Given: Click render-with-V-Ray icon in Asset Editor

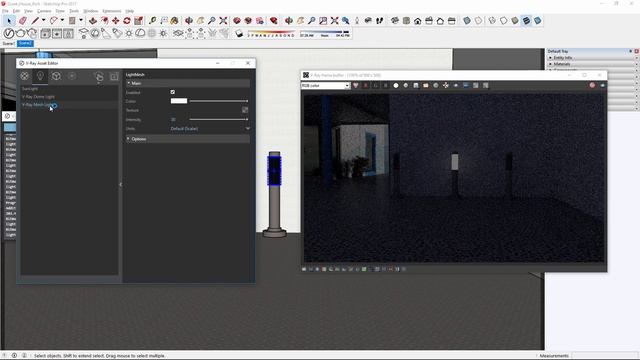Looking at the screenshot, I should (99, 76).
